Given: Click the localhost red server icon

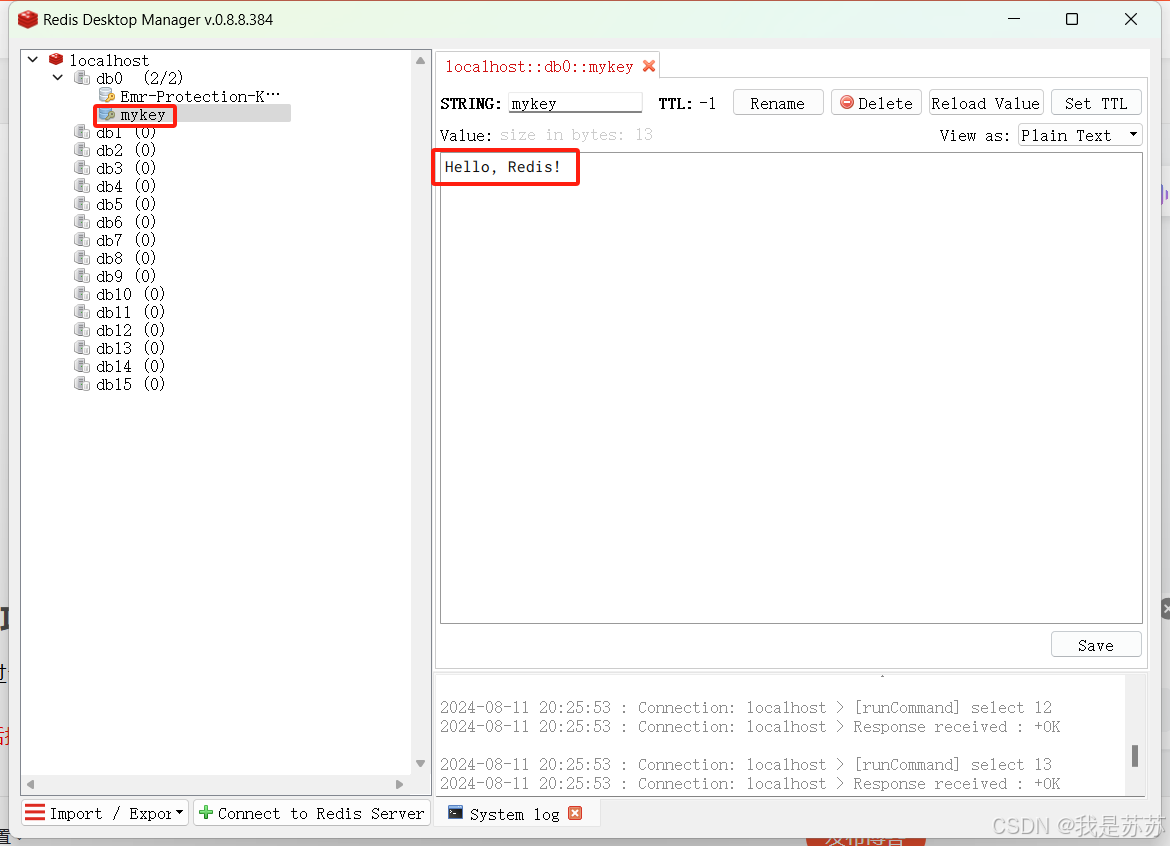Looking at the screenshot, I should click(x=56, y=59).
